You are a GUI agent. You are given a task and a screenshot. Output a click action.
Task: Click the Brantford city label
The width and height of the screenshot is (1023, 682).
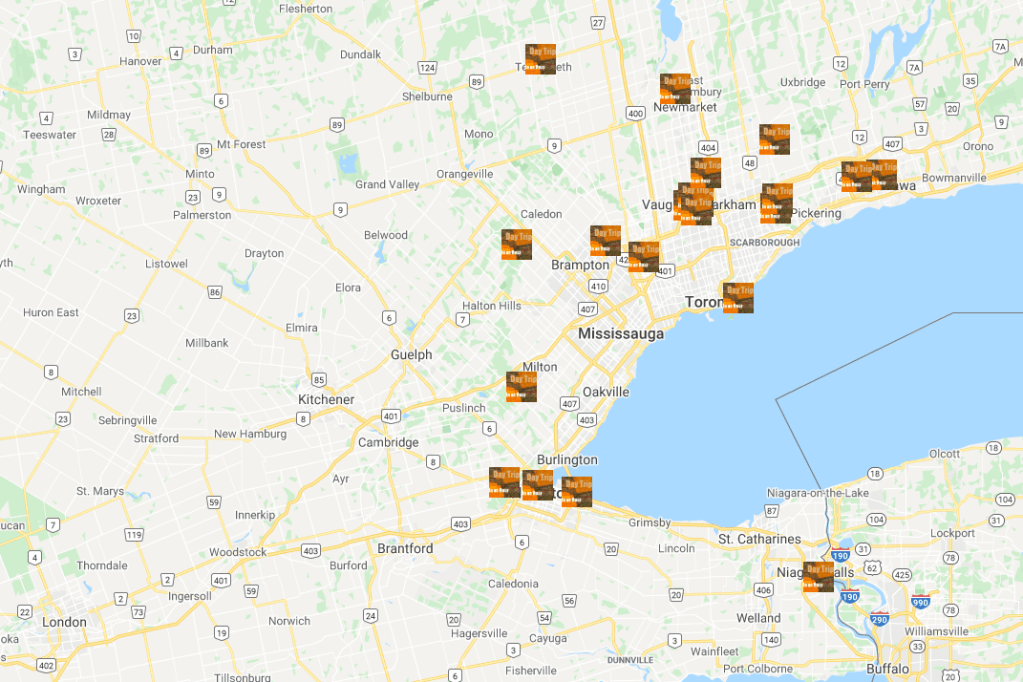(405, 548)
